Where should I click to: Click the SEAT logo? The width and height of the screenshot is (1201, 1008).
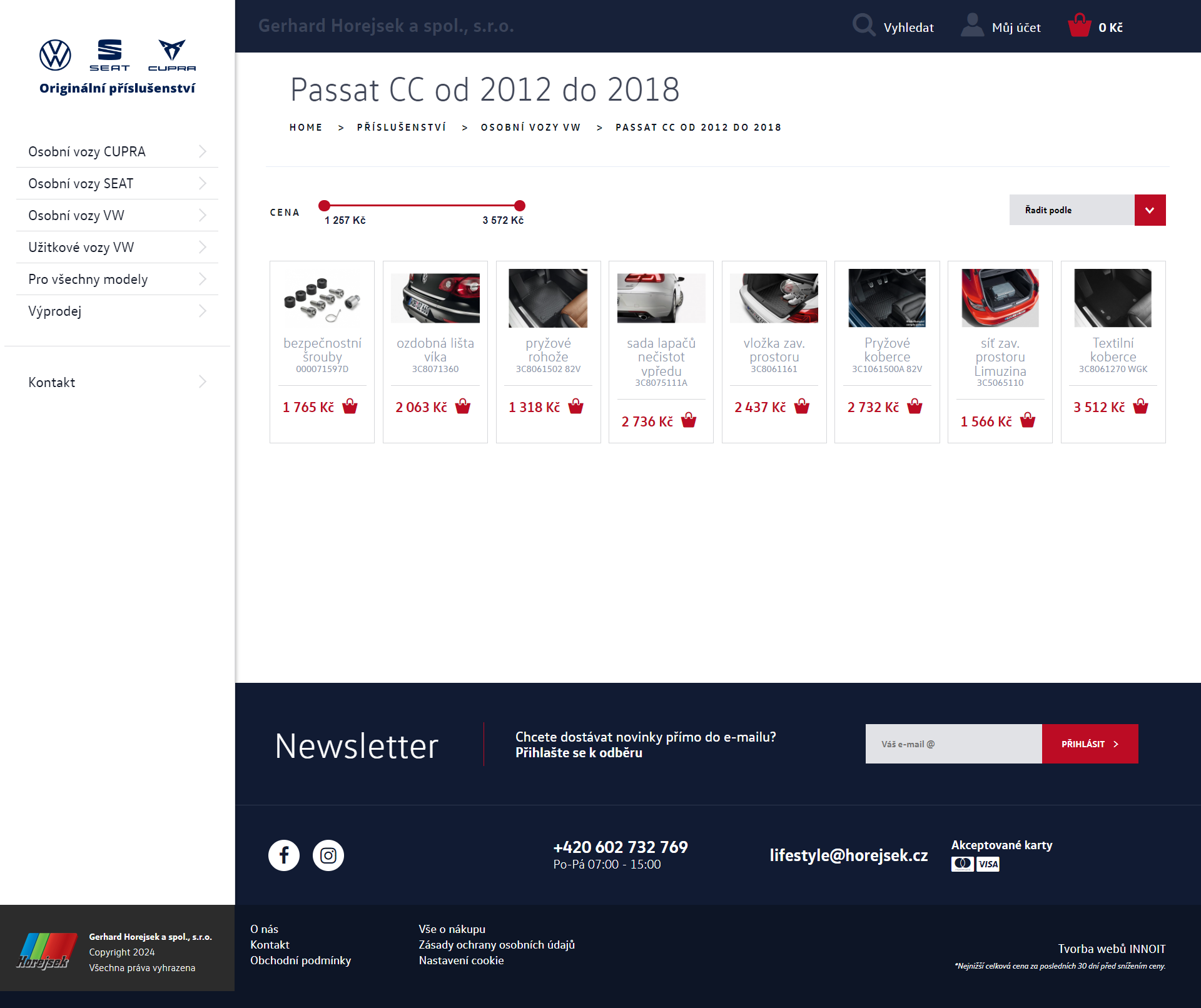coord(109,54)
